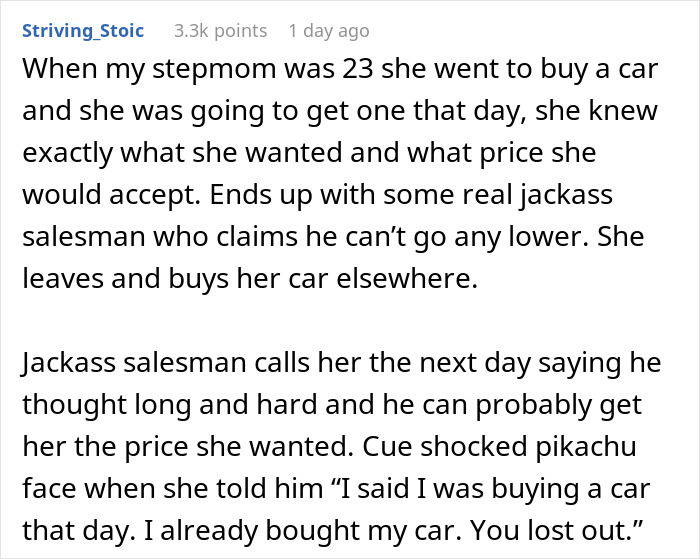Click the 3.3k points score
The height and width of the screenshot is (559, 700).
(220, 31)
